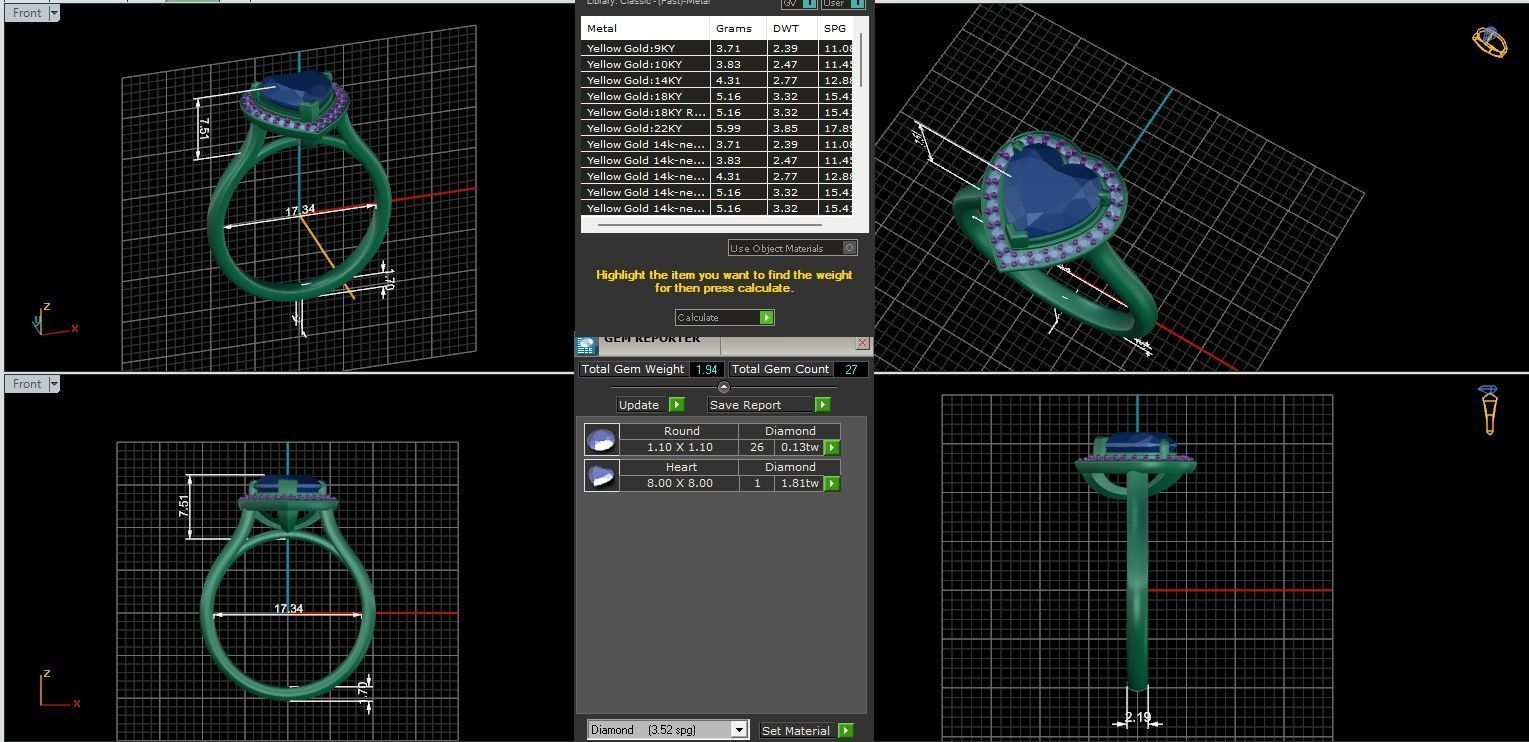The width and height of the screenshot is (1529, 742).
Task: Open the lower Front viewport dropdown arrow
Action: tap(53, 384)
